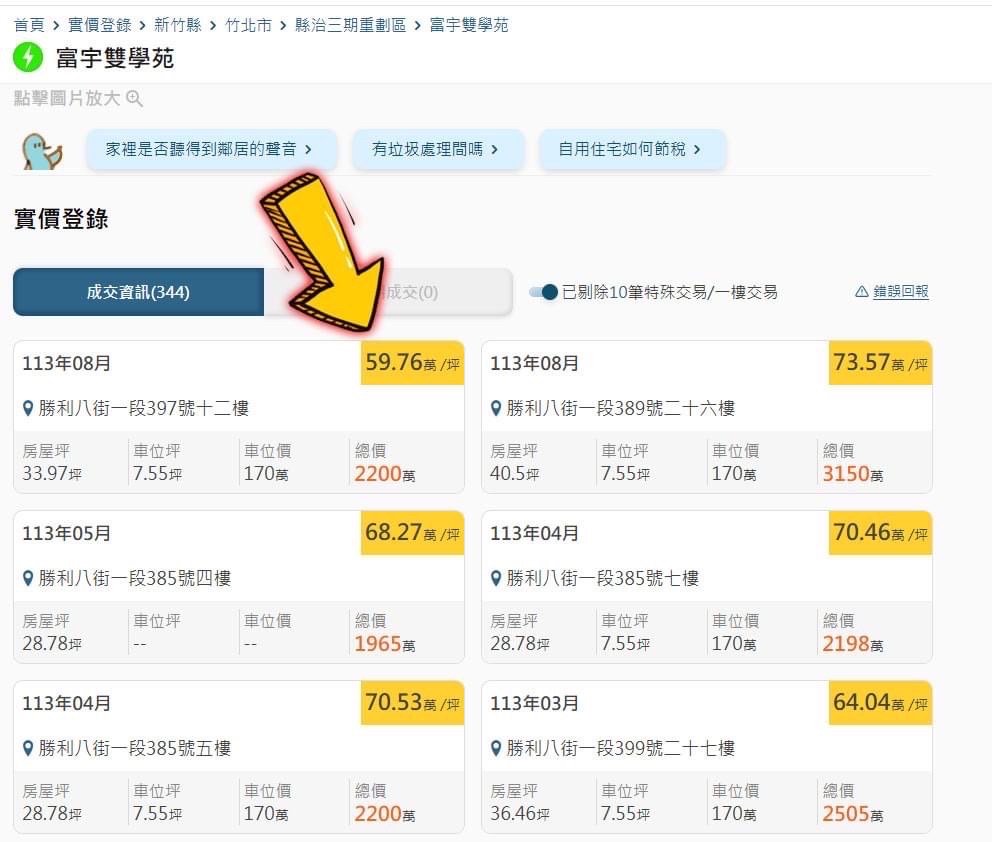Click the 錯誤回報 link
The width and height of the screenshot is (992, 842).
point(901,292)
